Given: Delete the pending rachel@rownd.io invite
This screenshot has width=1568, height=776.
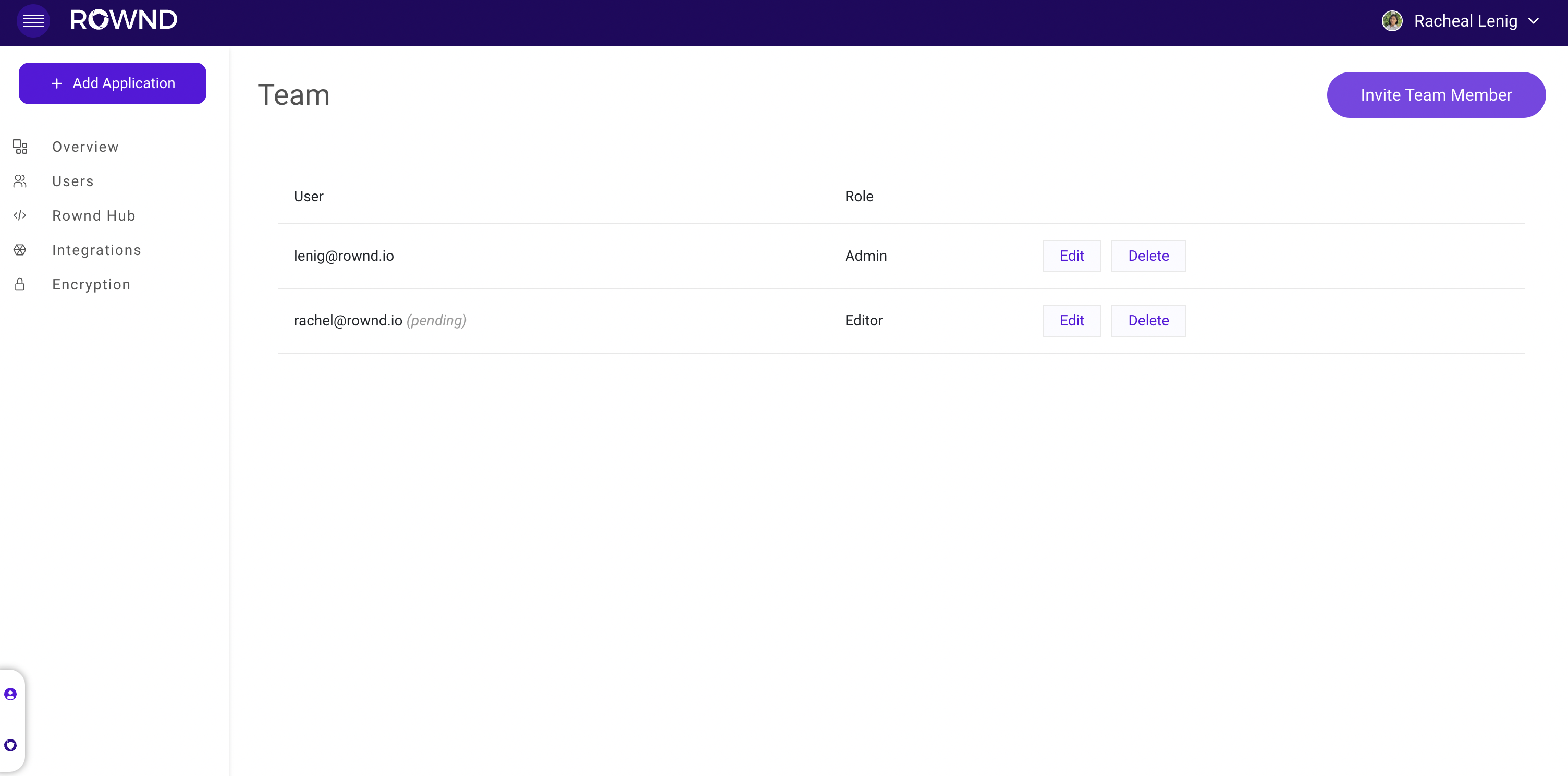Looking at the screenshot, I should coord(1148,320).
